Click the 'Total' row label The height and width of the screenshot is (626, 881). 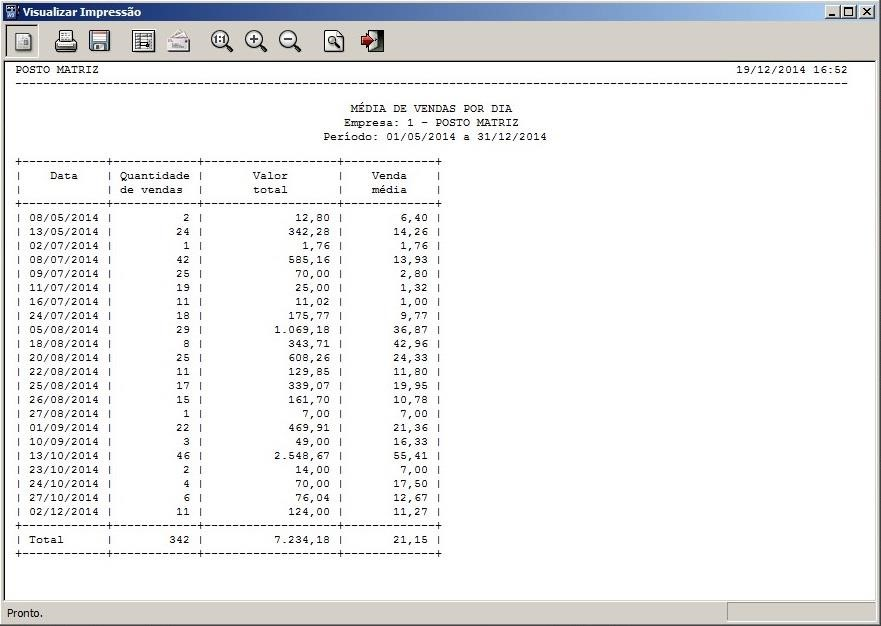click(46, 539)
